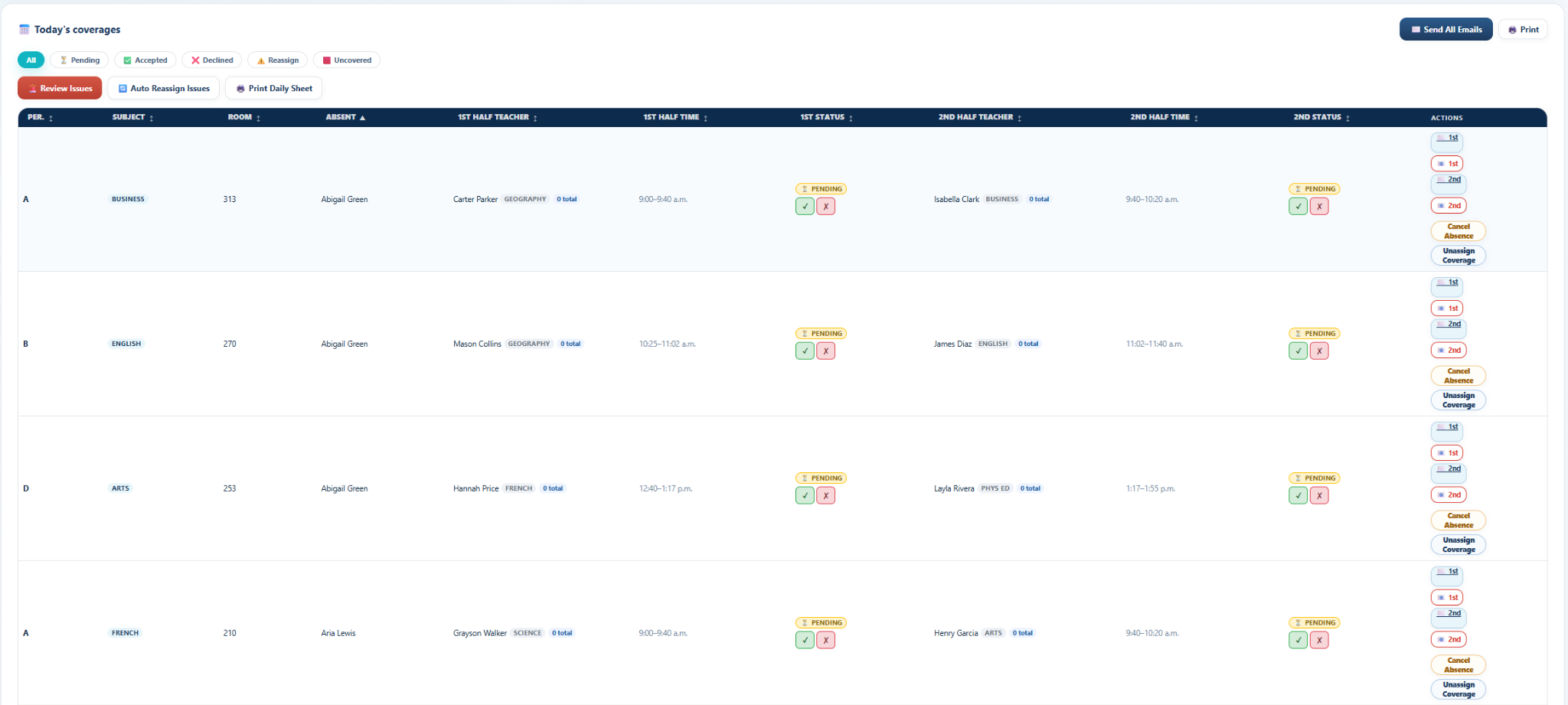This screenshot has height=705, width=1568.
Task: Accept Hannah Price's 1st half coverage
Action: (x=805, y=496)
